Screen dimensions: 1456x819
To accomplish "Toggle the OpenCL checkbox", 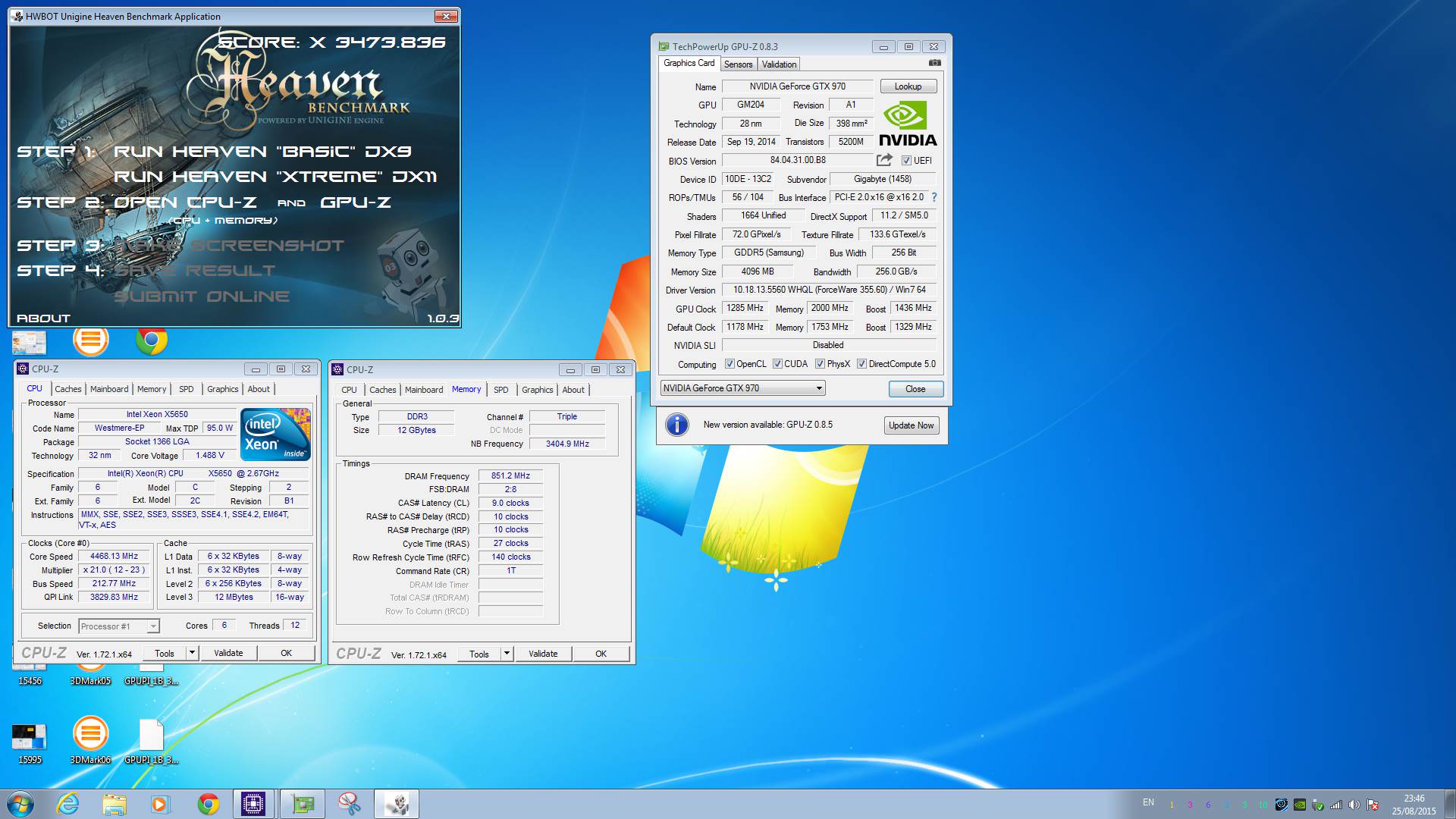I will [x=730, y=364].
